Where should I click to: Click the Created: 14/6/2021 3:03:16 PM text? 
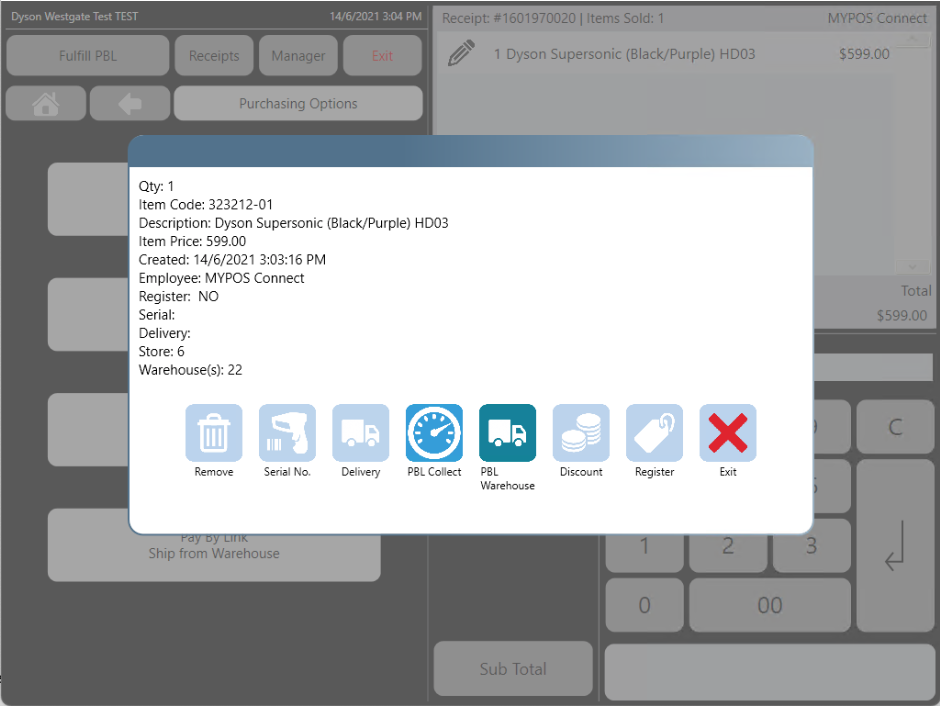[x=232, y=260]
